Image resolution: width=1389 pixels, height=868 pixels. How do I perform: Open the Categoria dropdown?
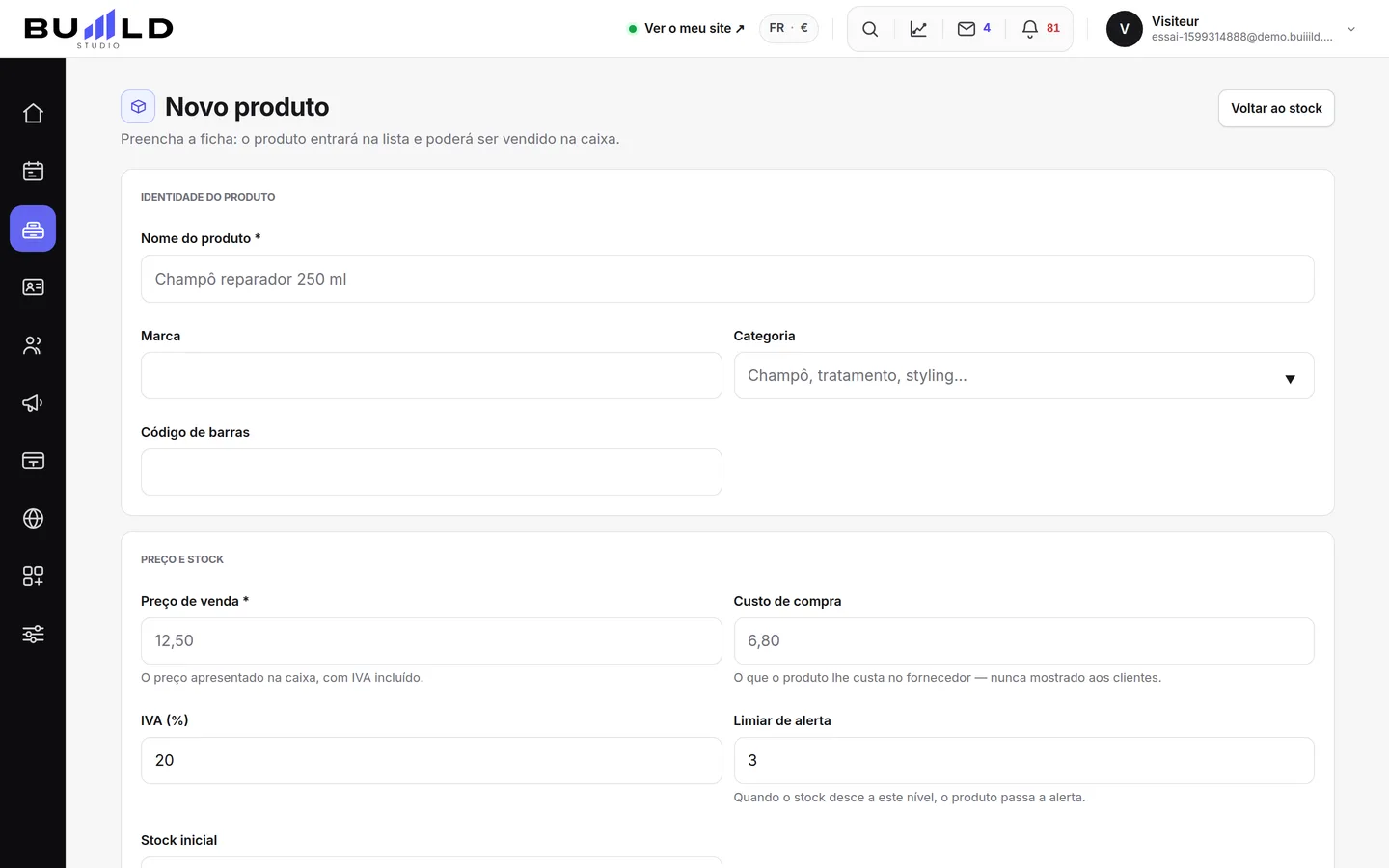point(1023,376)
